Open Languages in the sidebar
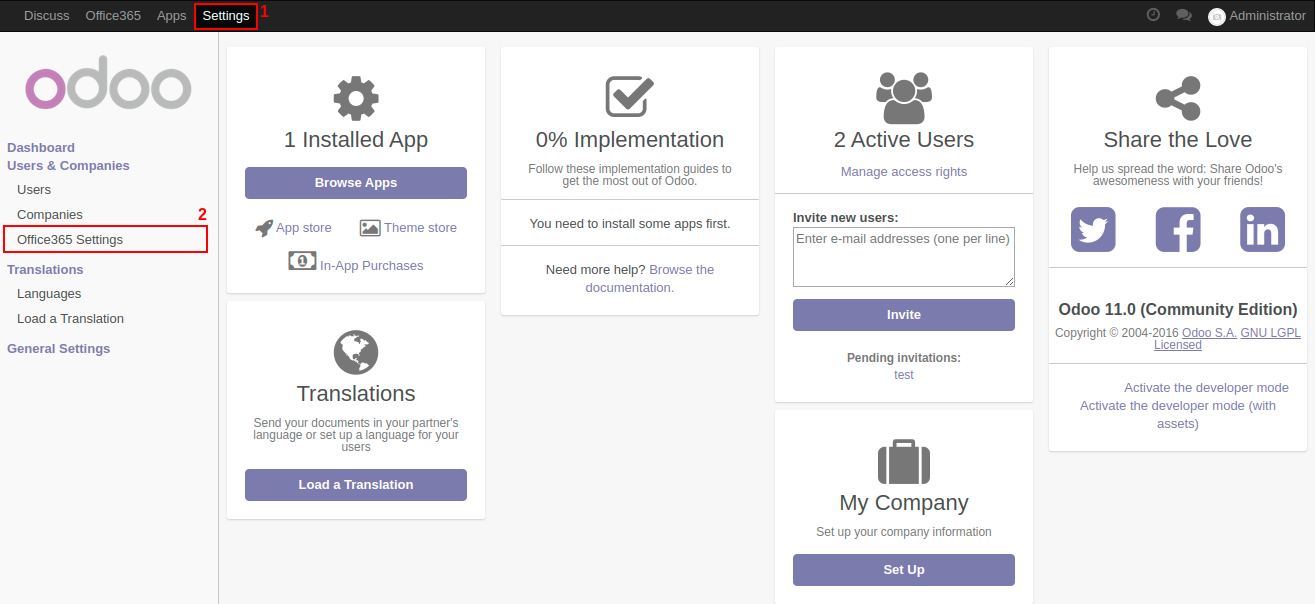 (49, 294)
